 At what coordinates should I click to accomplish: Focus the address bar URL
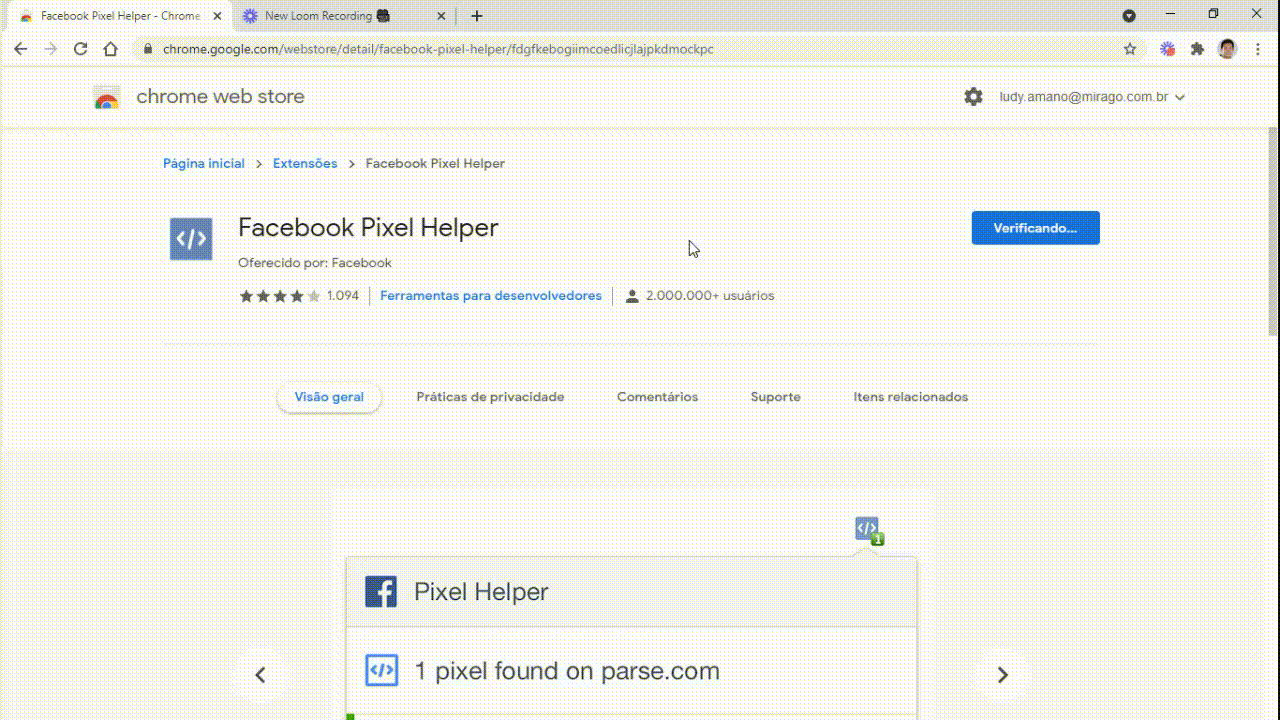click(438, 49)
